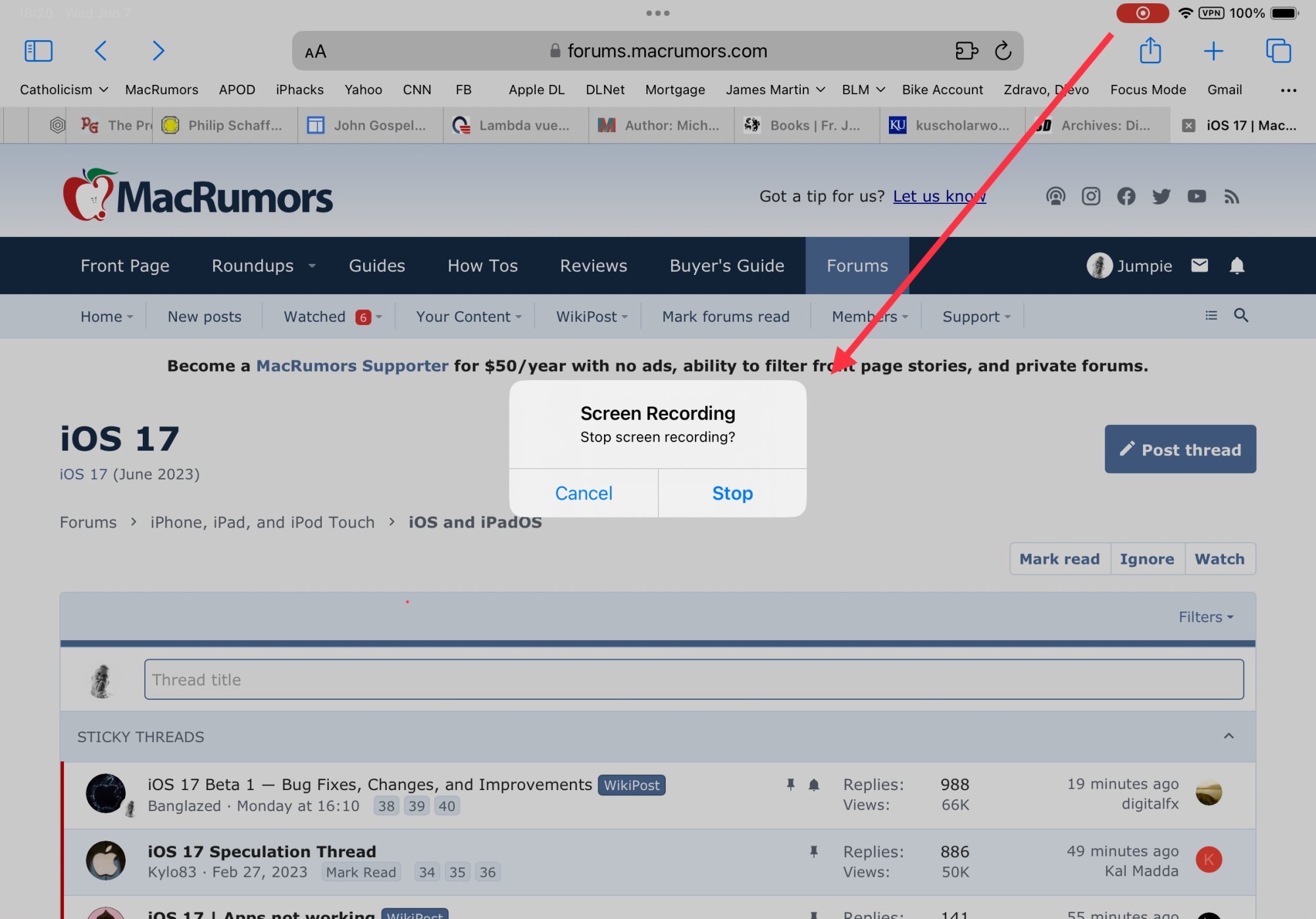Toggle Ignore for this forum
The width and height of the screenshot is (1316, 919).
click(x=1147, y=559)
